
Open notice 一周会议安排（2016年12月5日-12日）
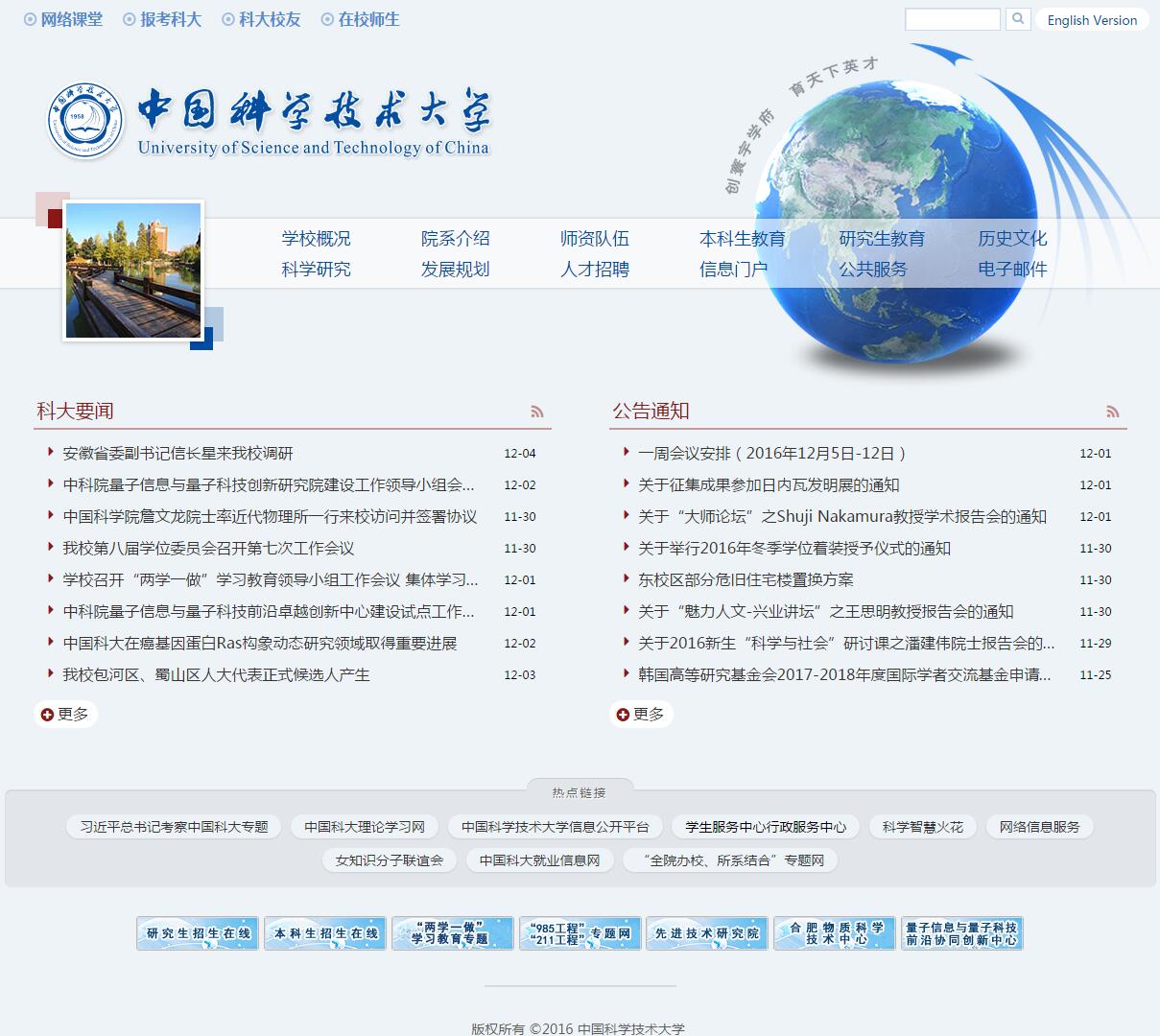pos(773,453)
